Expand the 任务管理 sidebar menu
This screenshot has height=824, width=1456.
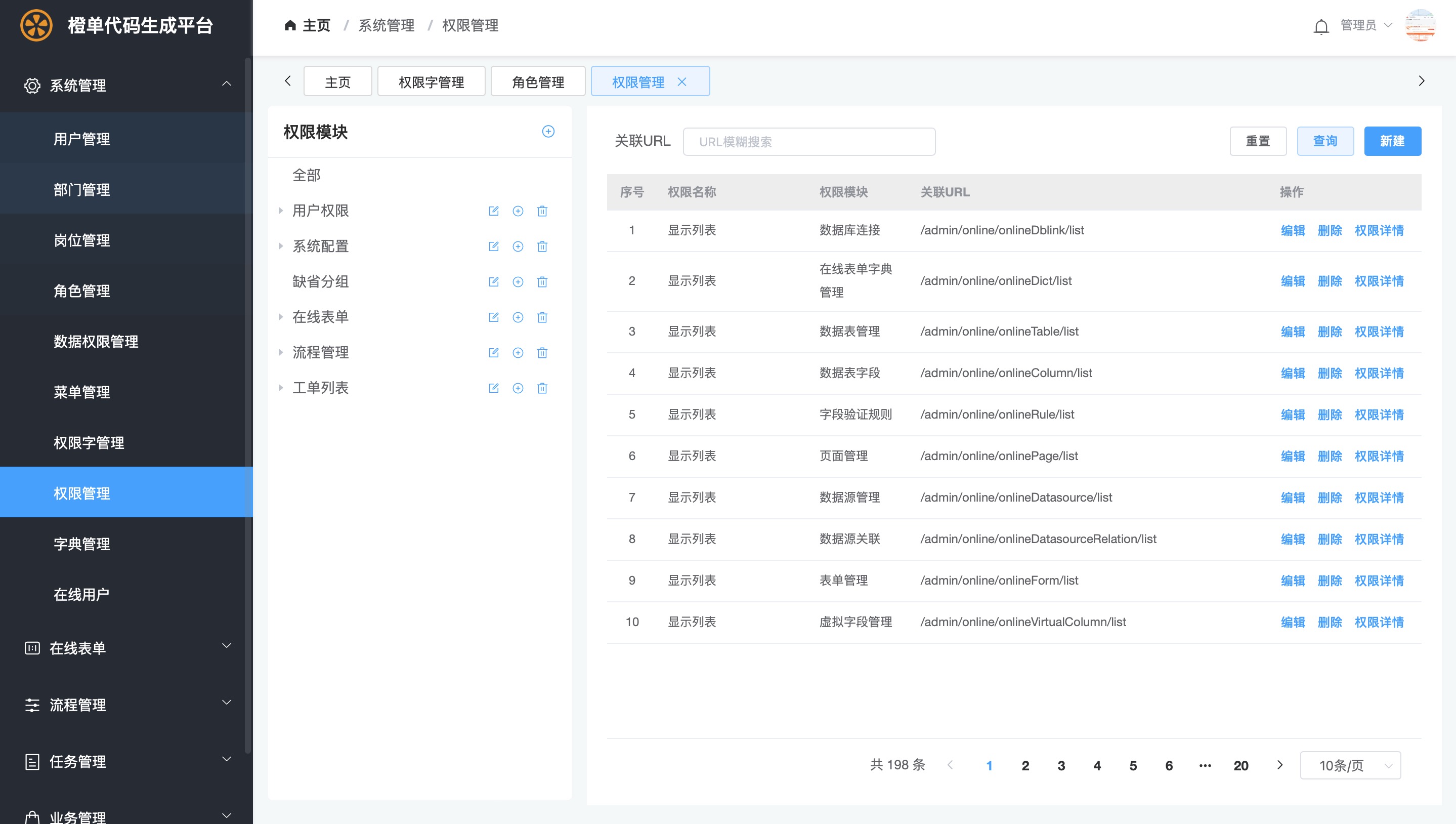coord(226,759)
